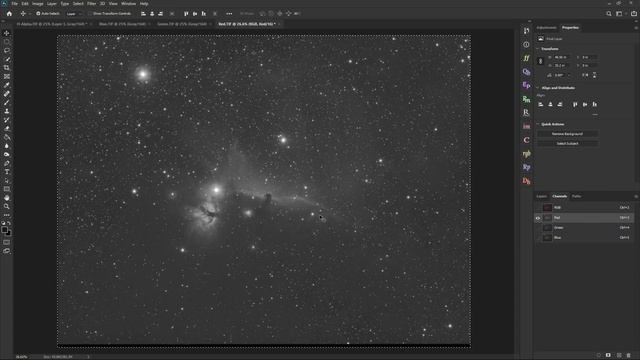This screenshot has height=360, width=640.
Task: Open the workspace switcher dropdown
Action: point(620,13)
